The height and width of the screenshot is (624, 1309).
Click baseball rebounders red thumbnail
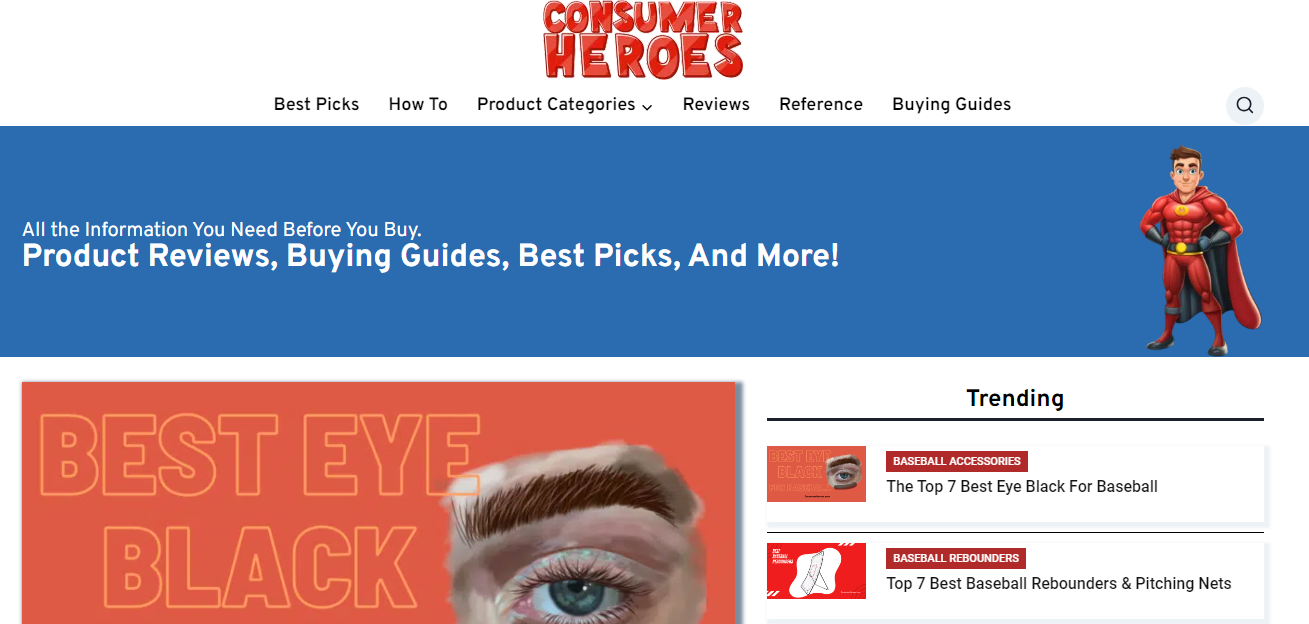point(816,571)
